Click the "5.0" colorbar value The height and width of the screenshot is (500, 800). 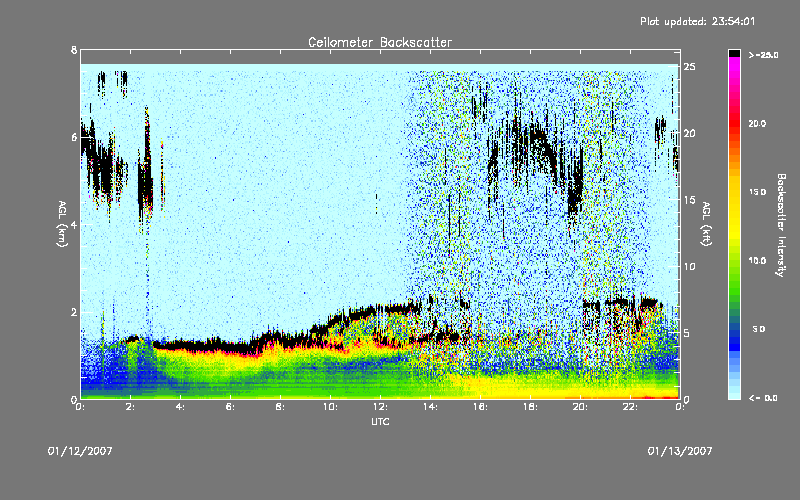tap(759, 329)
